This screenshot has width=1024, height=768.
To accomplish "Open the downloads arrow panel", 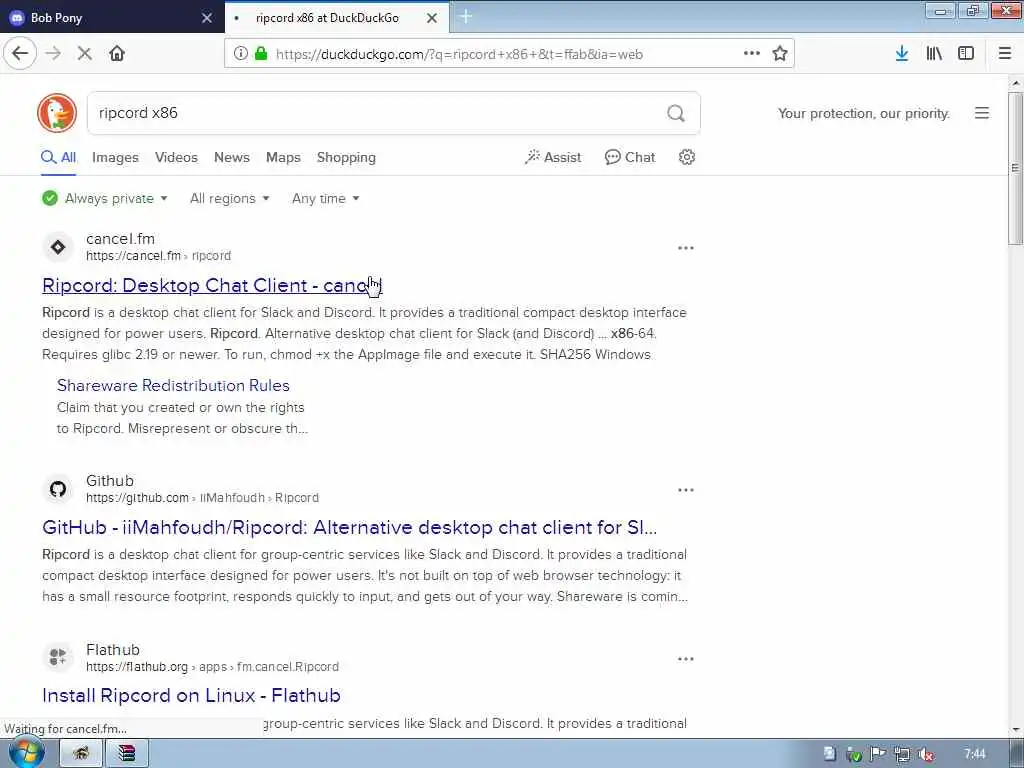I will (902, 54).
